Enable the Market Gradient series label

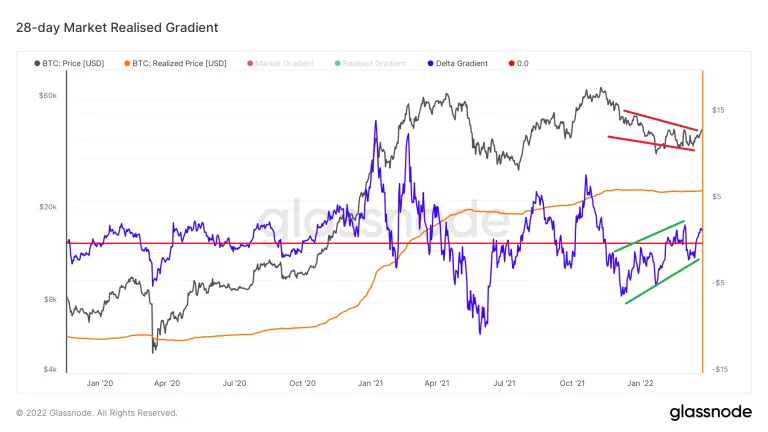pyautogui.click(x=285, y=63)
